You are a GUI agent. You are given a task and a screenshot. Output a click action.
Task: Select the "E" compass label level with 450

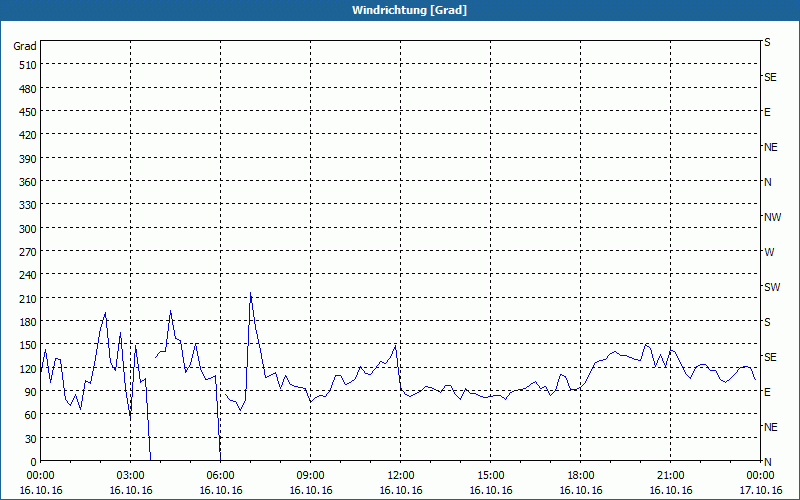click(767, 112)
